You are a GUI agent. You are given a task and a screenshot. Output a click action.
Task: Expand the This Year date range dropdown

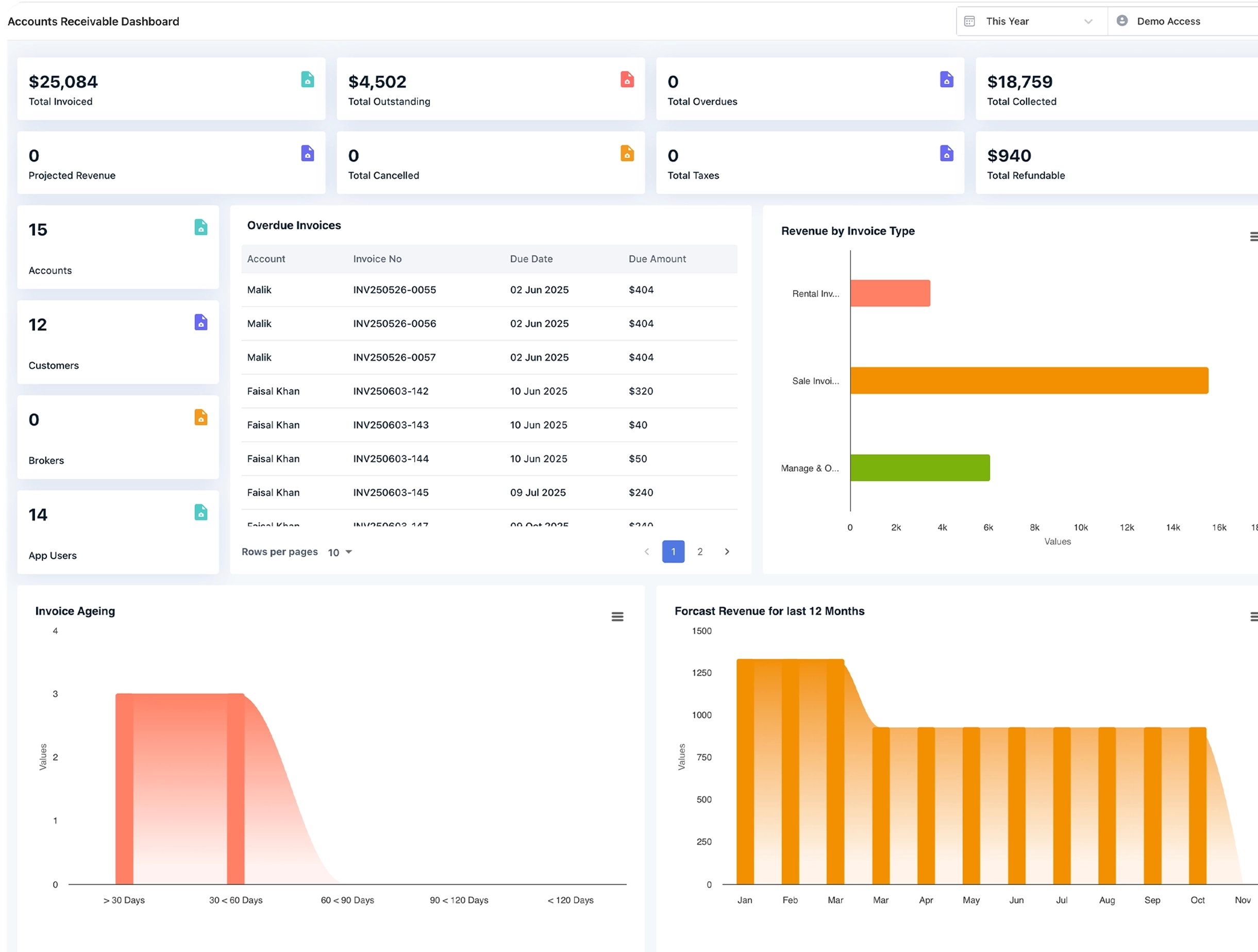(x=1088, y=22)
